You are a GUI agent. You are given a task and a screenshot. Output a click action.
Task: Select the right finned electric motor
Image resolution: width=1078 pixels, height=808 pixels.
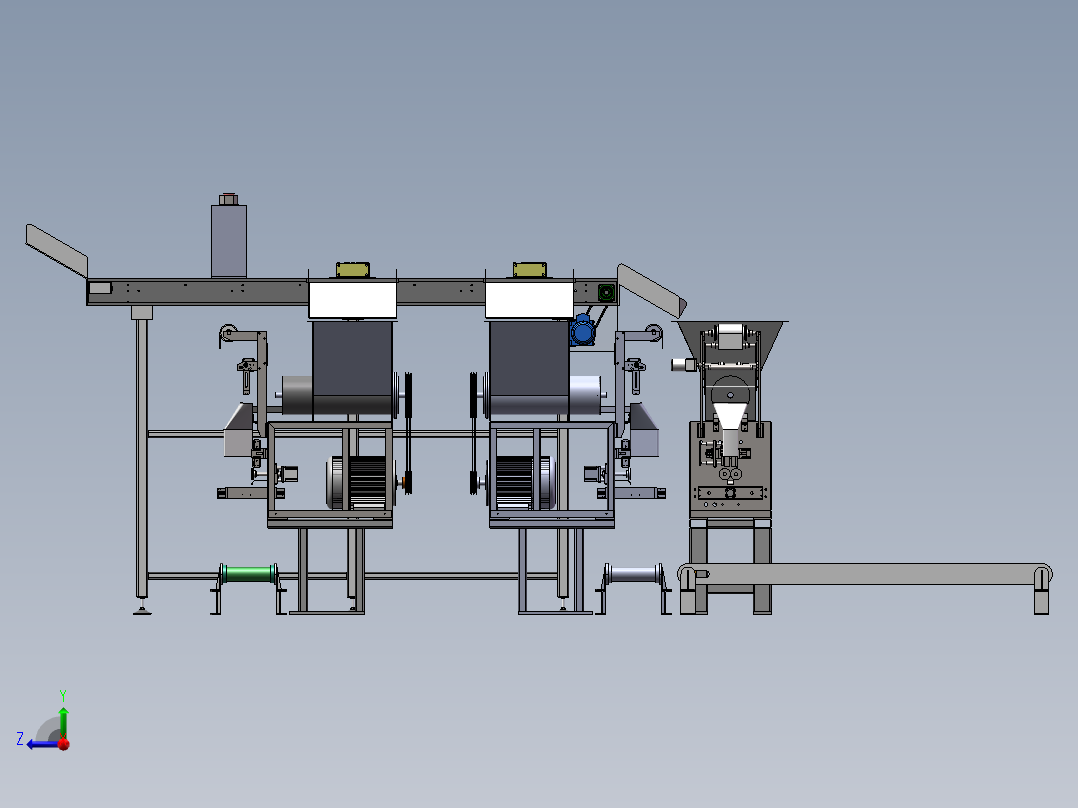(523, 482)
